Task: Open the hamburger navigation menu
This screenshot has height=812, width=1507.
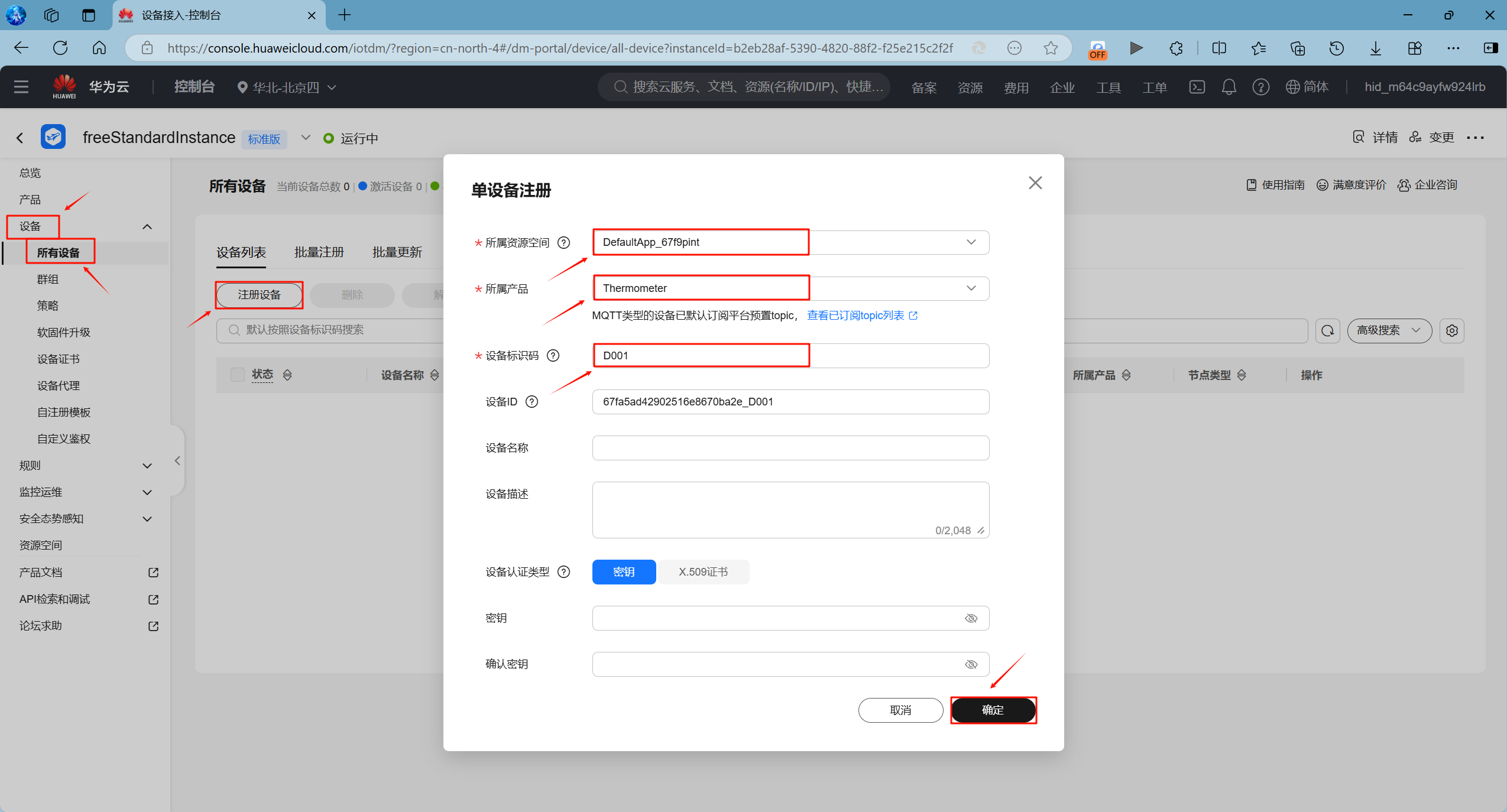Action: [x=21, y=87]
